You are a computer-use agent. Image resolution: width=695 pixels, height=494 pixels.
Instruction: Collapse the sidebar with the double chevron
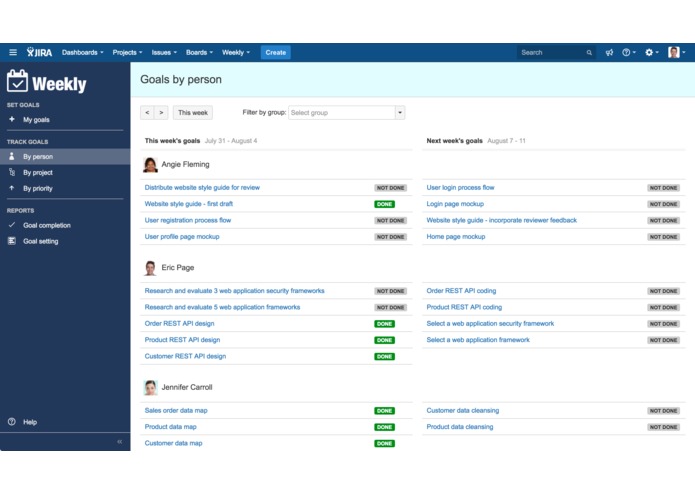[x=120, y=442]
